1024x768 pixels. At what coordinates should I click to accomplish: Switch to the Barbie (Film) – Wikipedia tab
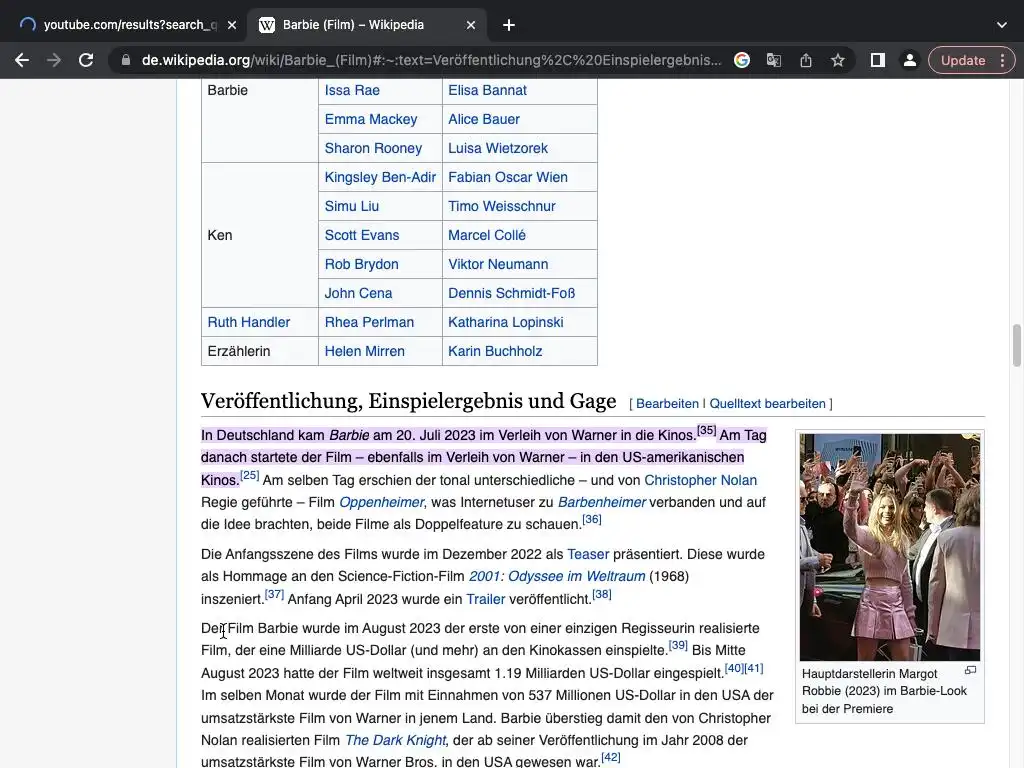pyautogui.click(x=367, y=25)
